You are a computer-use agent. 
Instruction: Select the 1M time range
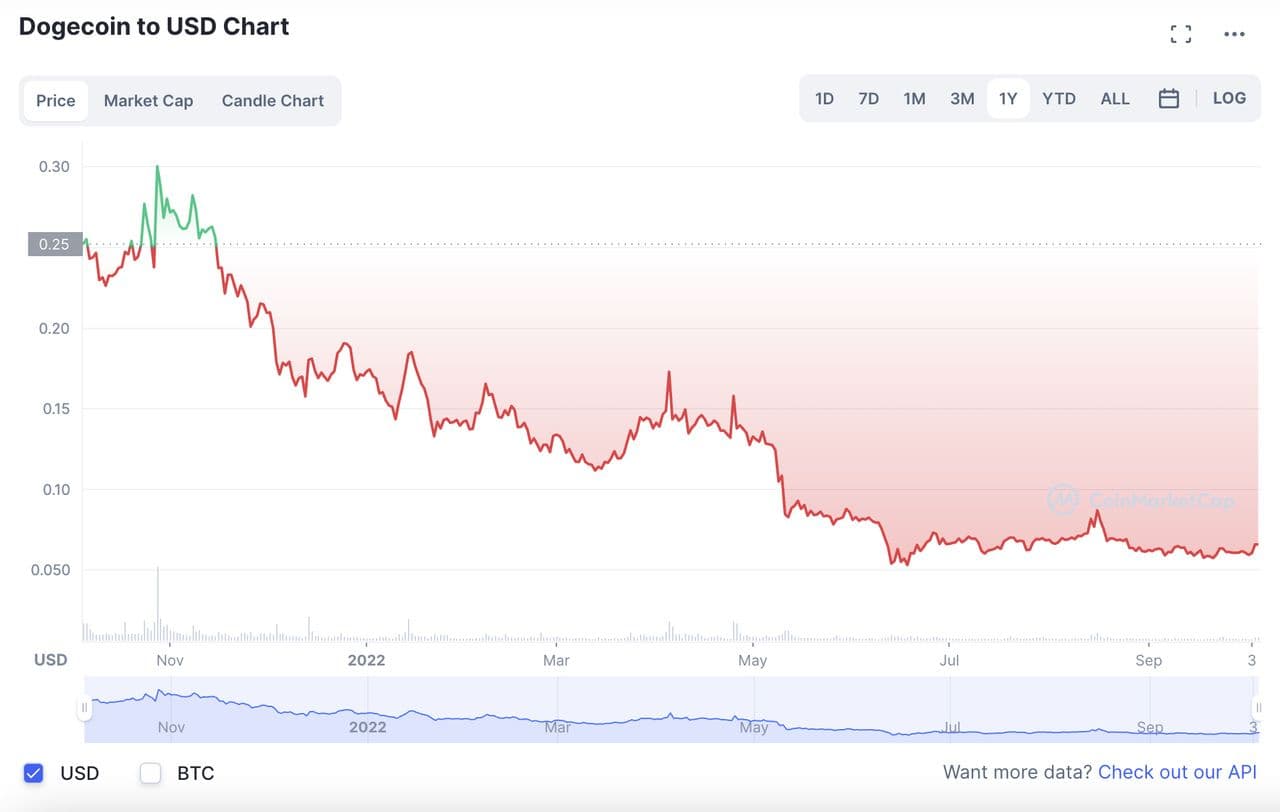coord(914,99)
